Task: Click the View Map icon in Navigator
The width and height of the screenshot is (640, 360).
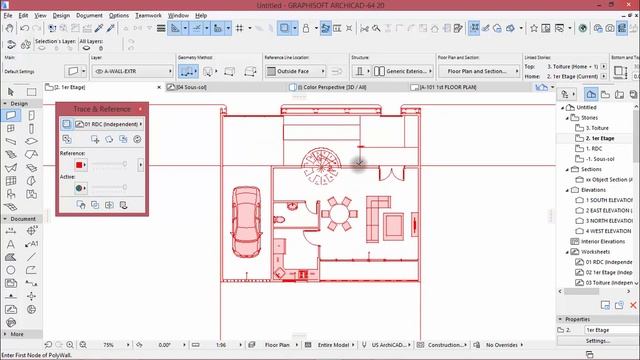Action: coord(605,94)
